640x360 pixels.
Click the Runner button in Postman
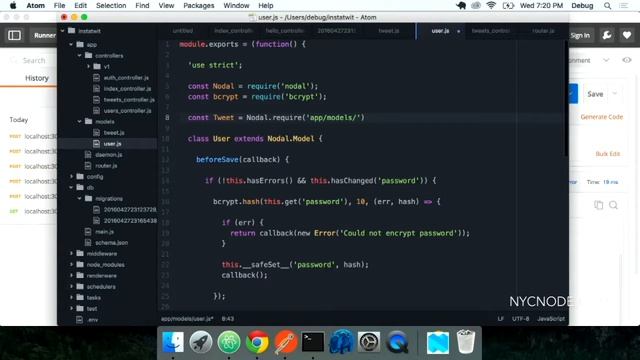(44, 36)
